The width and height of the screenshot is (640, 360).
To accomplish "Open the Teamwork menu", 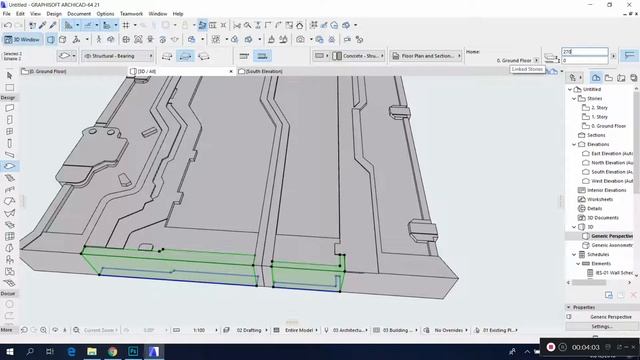I will pyautogui.click(x=131, y=14).
